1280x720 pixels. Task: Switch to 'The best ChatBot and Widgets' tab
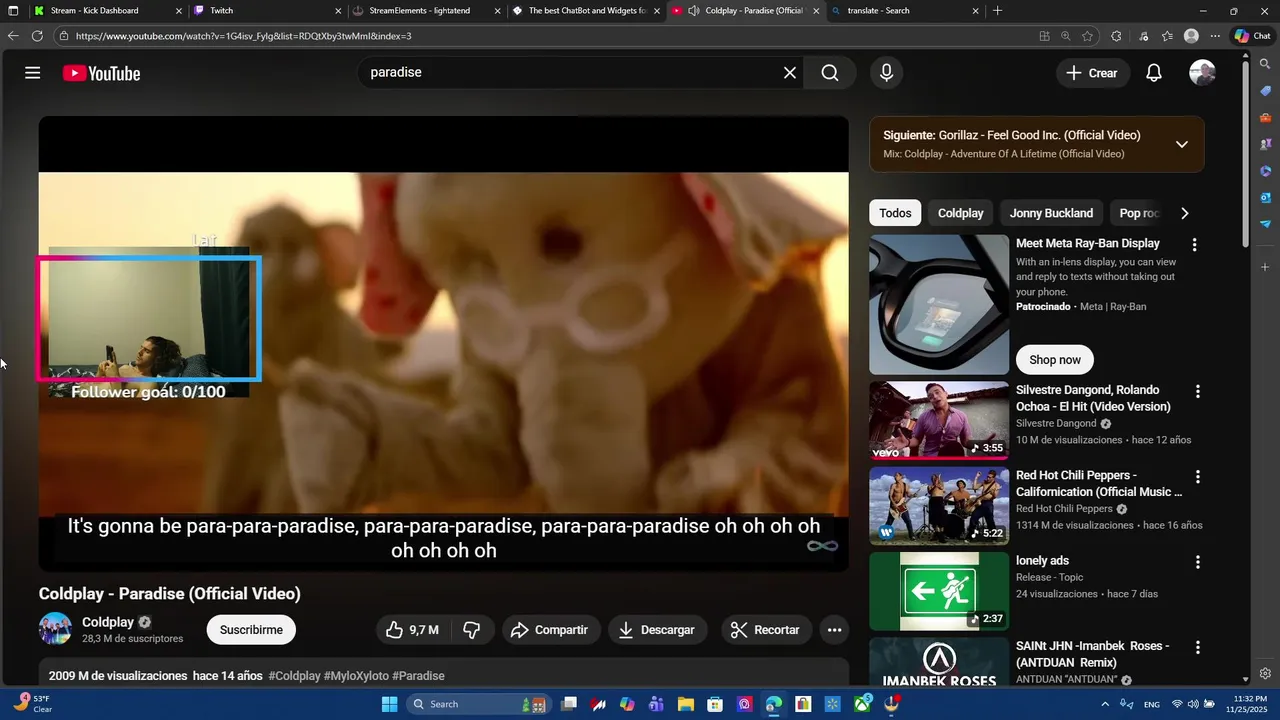click(x=587, y=11)
